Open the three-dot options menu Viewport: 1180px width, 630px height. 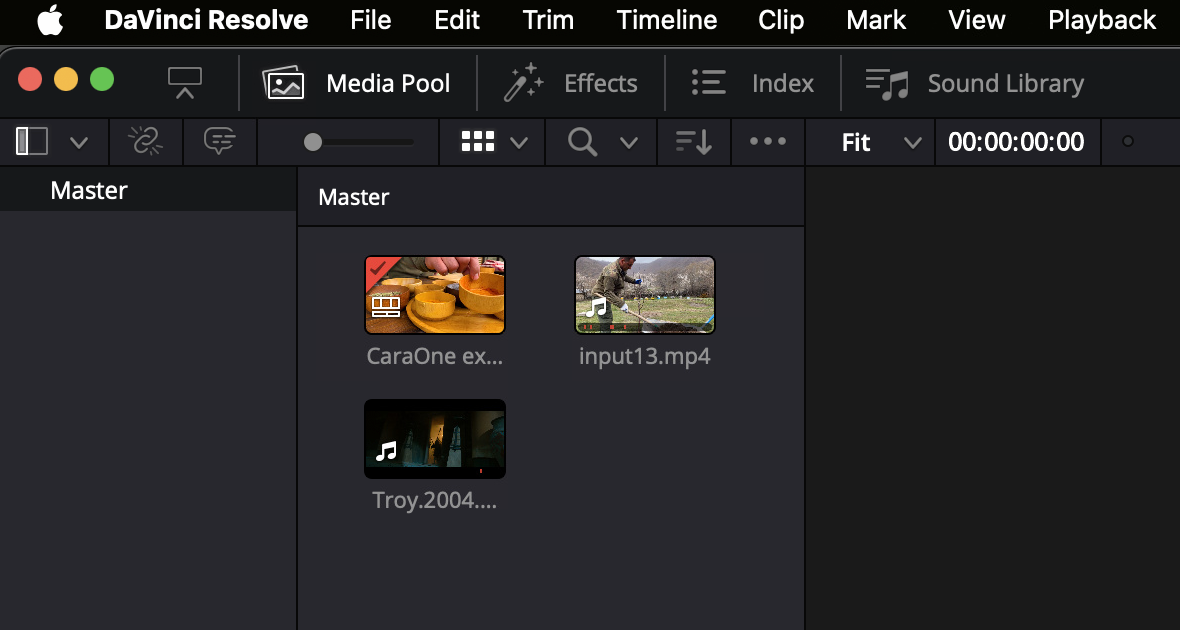point(768,141)
